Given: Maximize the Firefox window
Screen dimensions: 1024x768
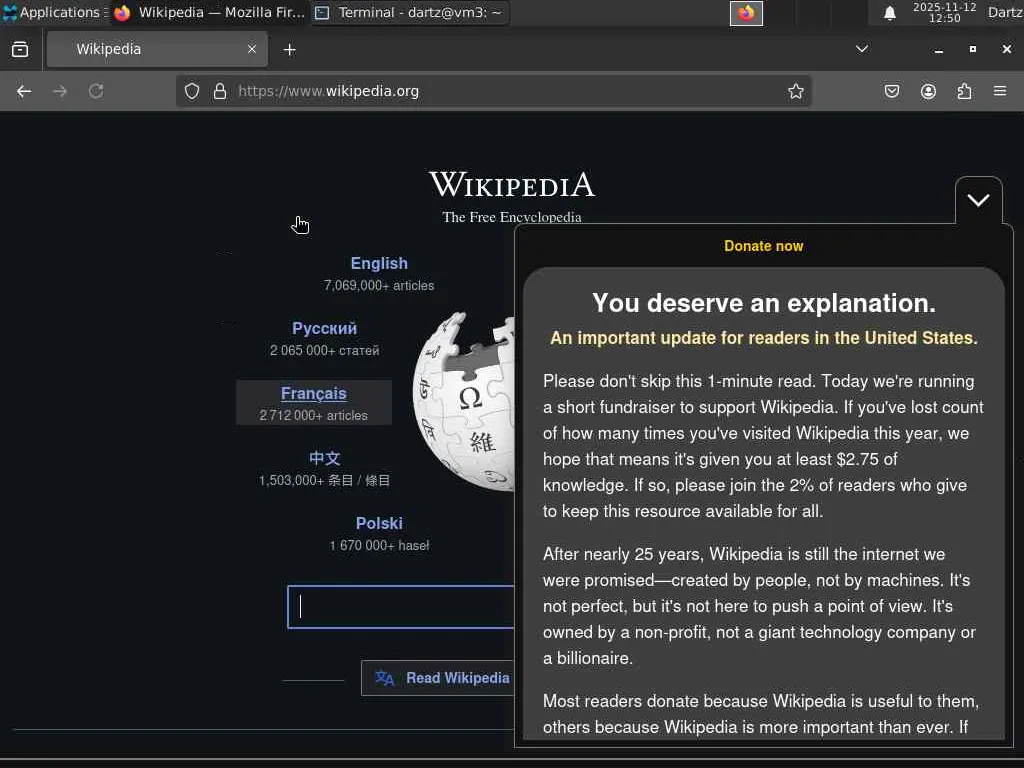Looking at the screenshot, I should pos(972,49).
